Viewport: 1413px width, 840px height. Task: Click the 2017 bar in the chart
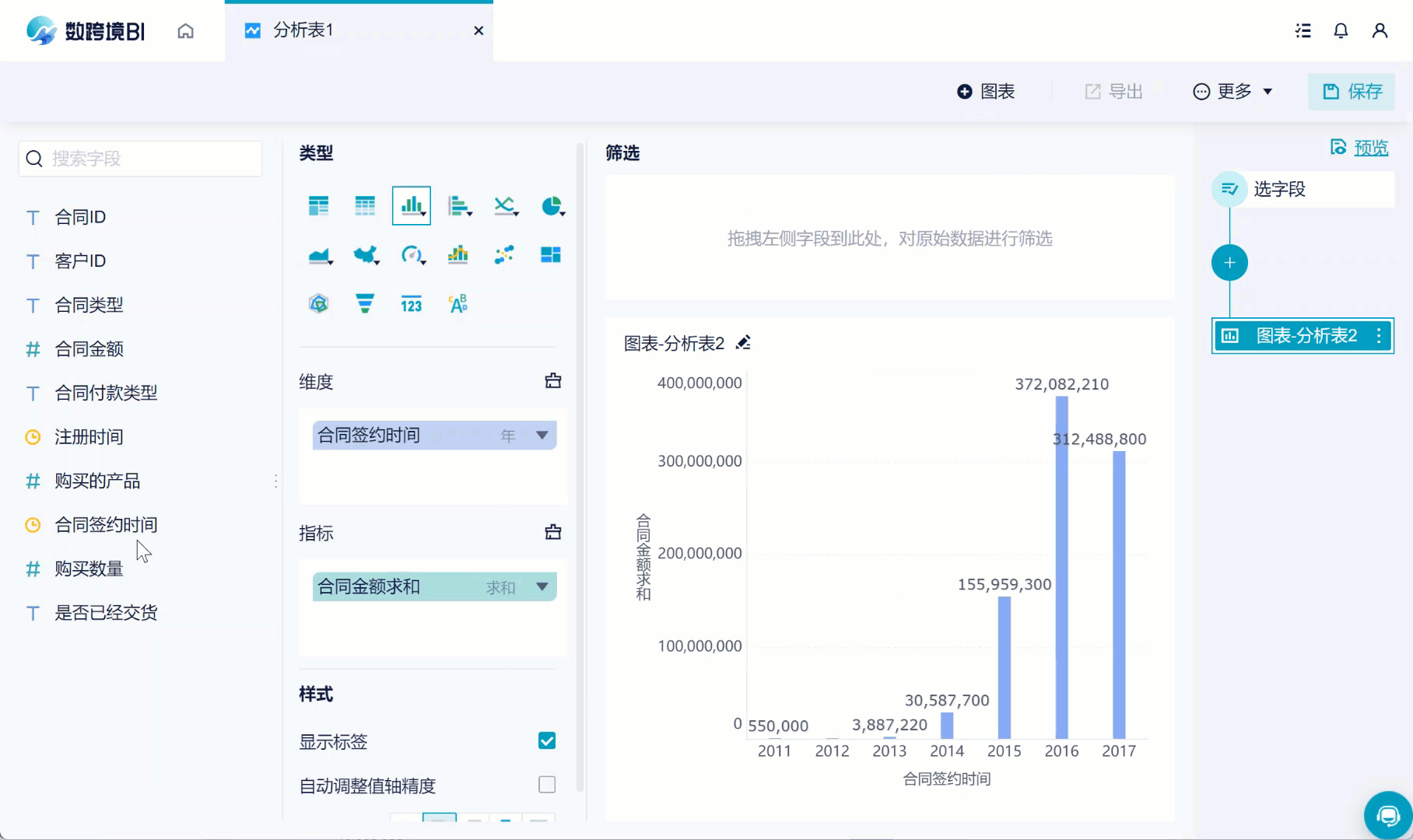click(x=1119, y=595)
